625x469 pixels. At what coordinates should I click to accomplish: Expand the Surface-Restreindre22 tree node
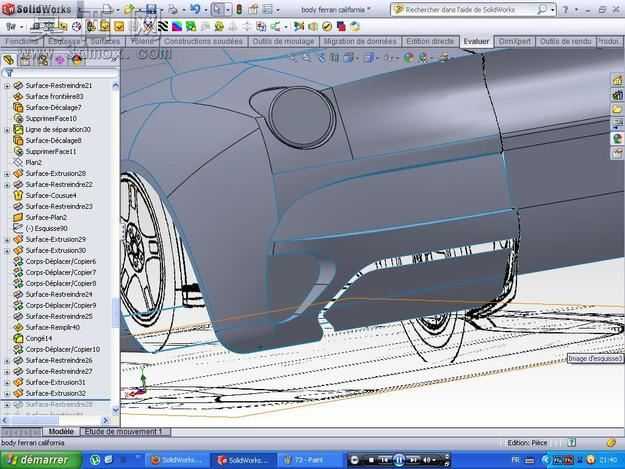[x=7, y=184]
